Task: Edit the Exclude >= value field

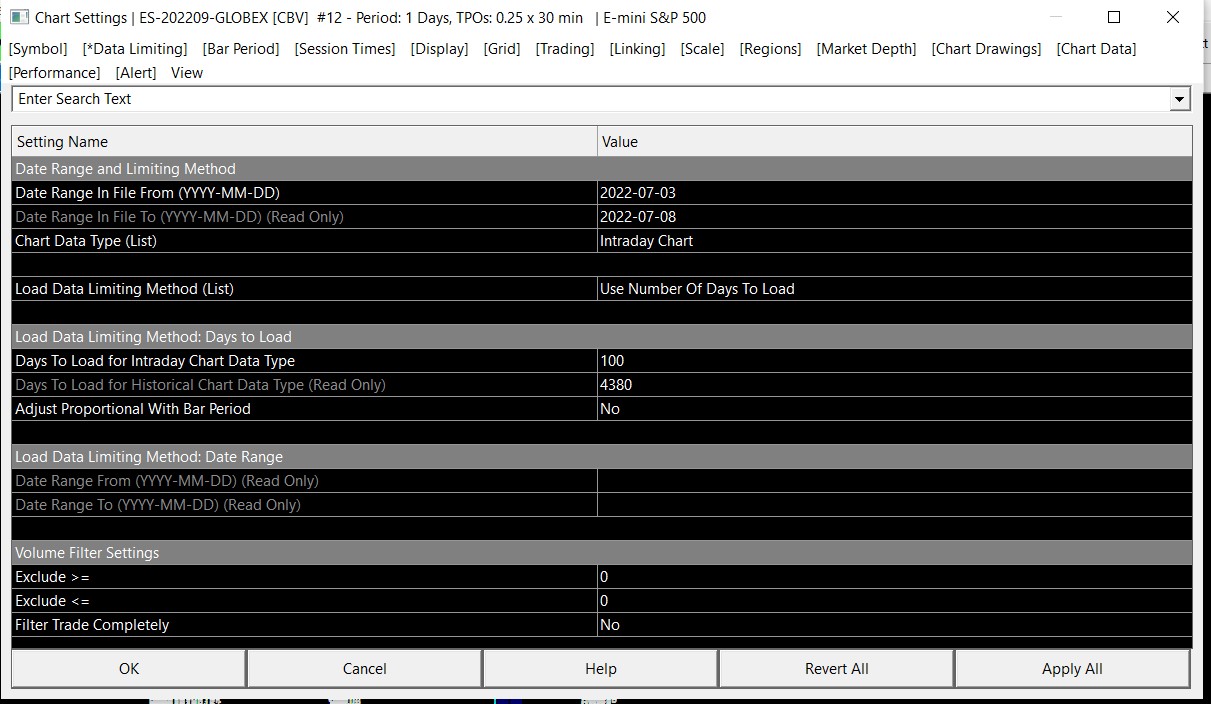Action: click(895, 577)
